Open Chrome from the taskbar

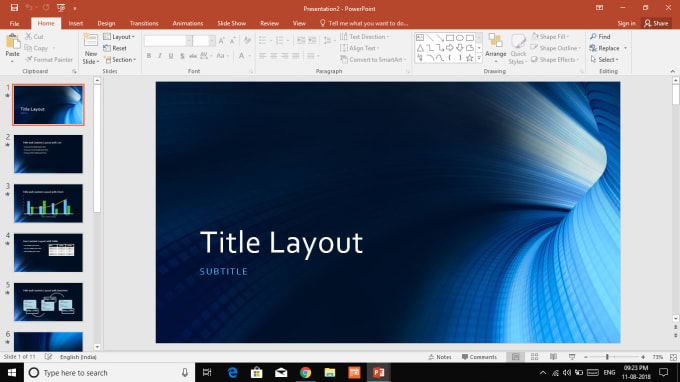coord(305,372)
